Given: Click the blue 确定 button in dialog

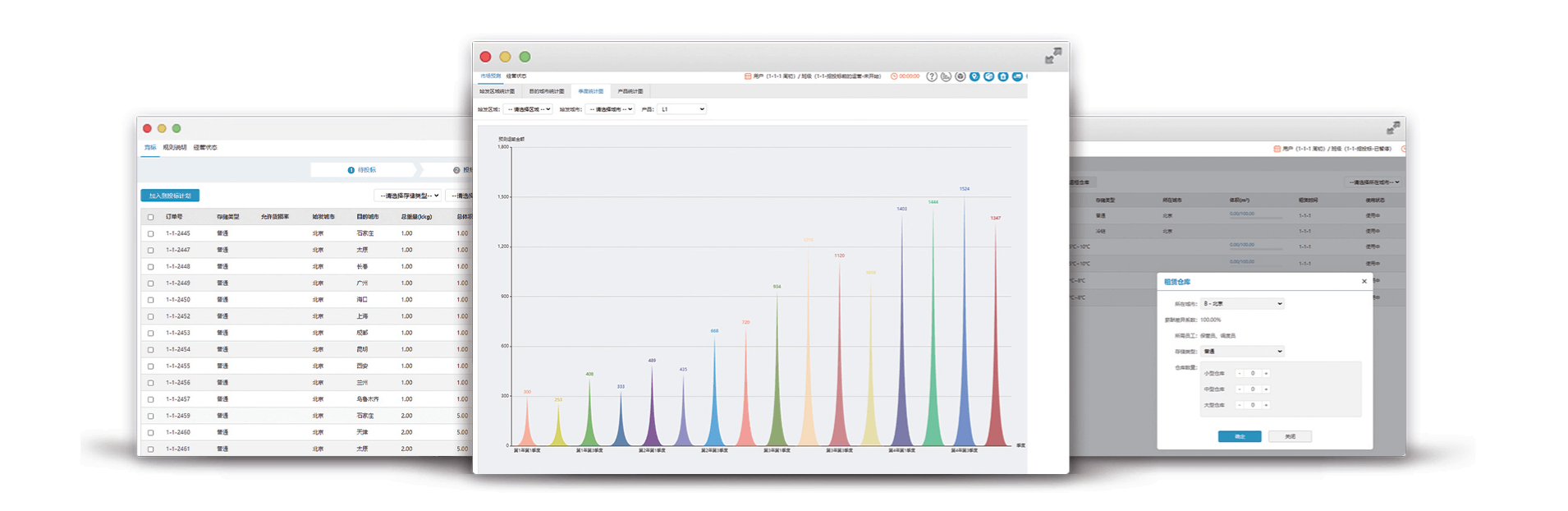Looking at the screenshot, I should pyautogui.click(x=1239, y=436).
